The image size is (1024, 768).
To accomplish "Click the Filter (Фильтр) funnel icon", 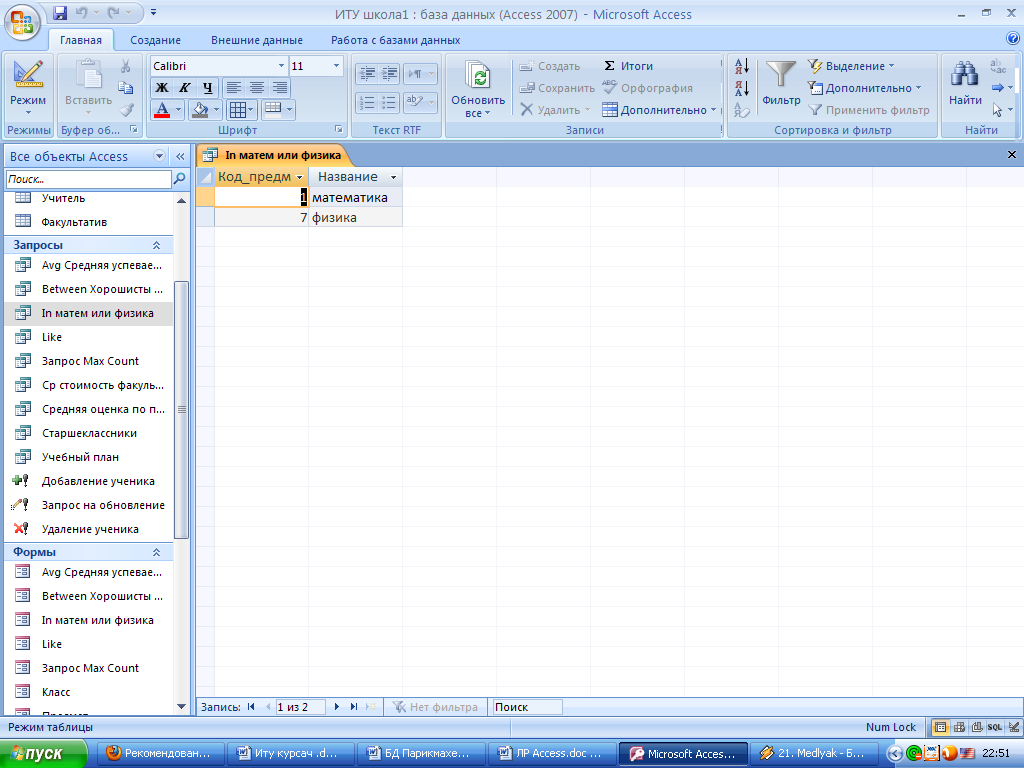I will point(780,75).
